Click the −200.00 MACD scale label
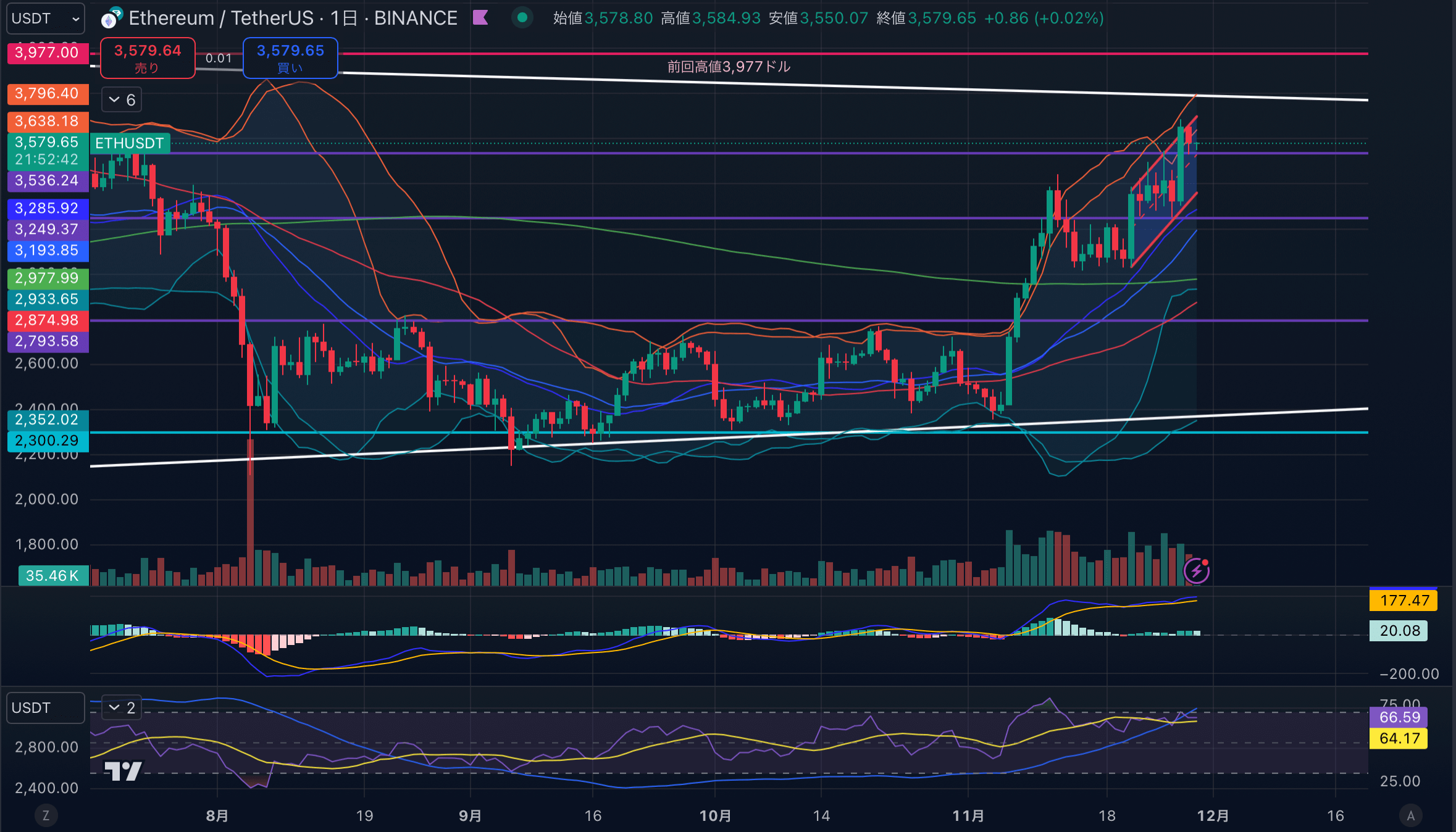The image size is (1456, 832). [1409, 674]
